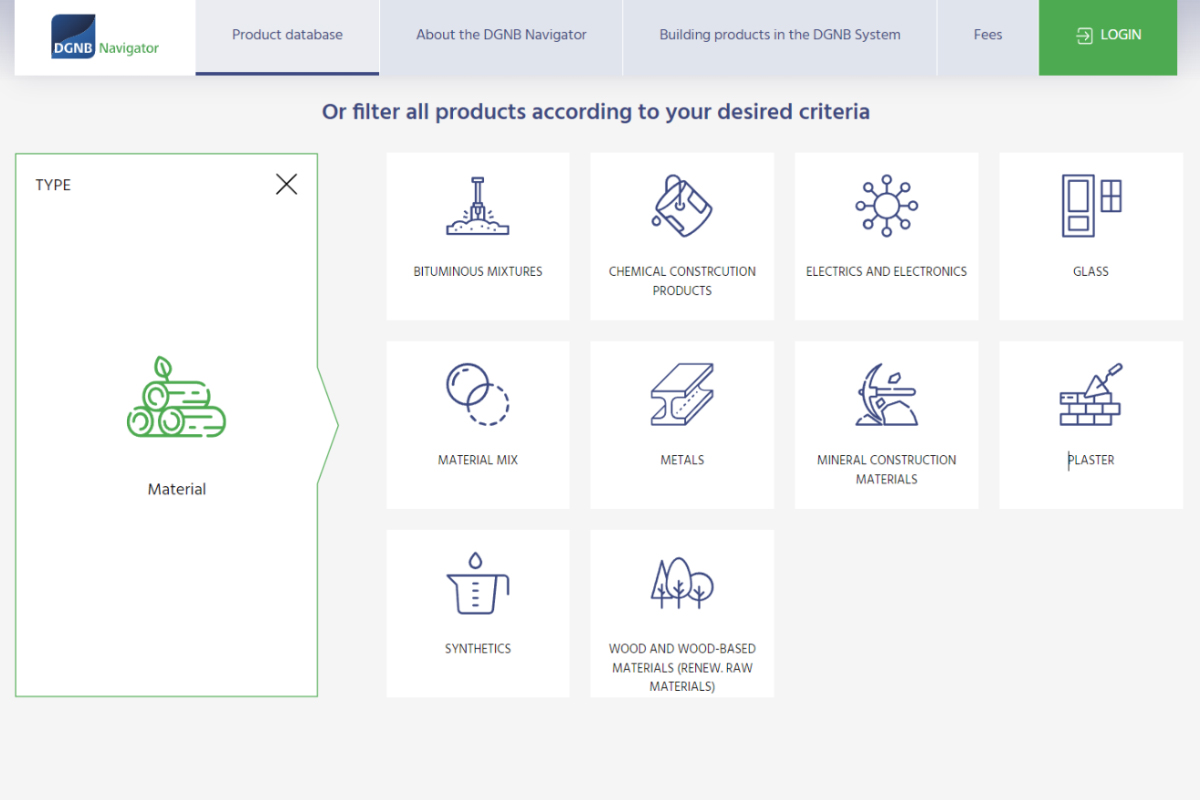
Task: Open Building products in the DGNB System
Action: (x=780, y=37)
